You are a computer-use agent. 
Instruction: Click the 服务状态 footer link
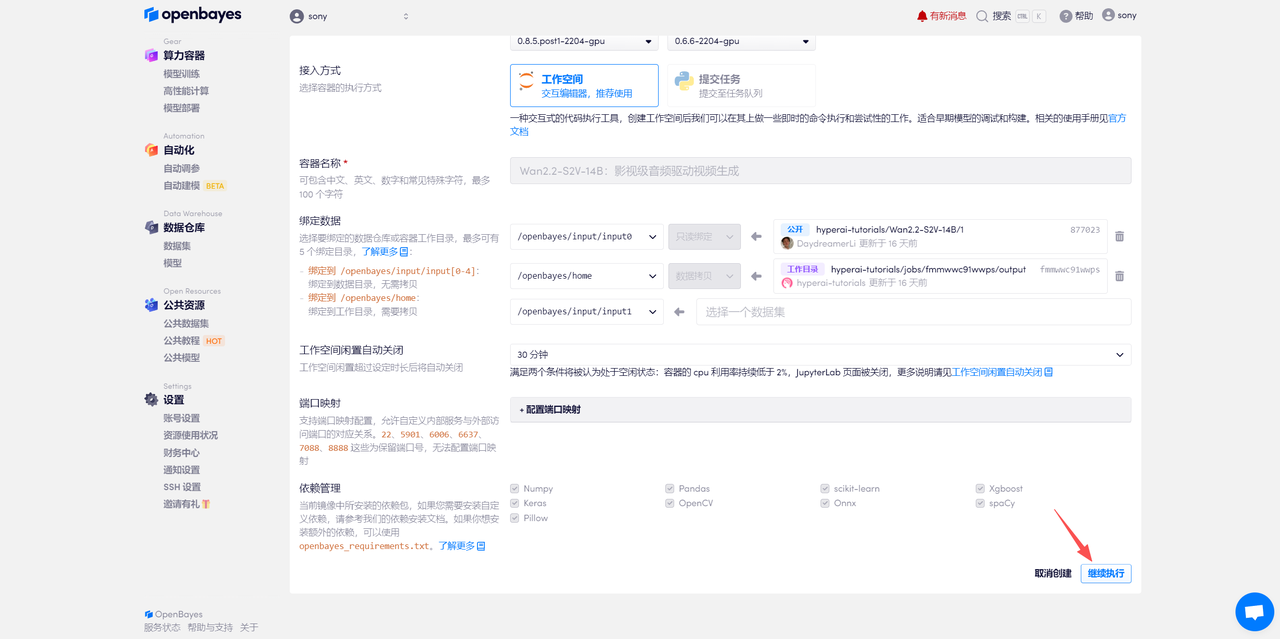[162, 628]
